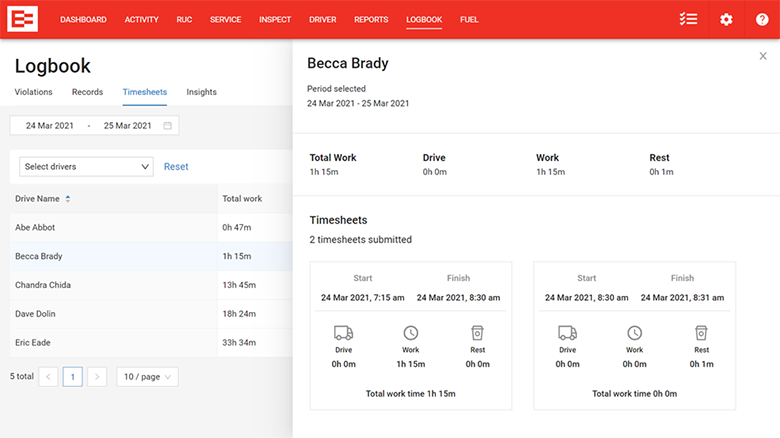Open the Select drivers dropdown

click(x=86, y=167)
